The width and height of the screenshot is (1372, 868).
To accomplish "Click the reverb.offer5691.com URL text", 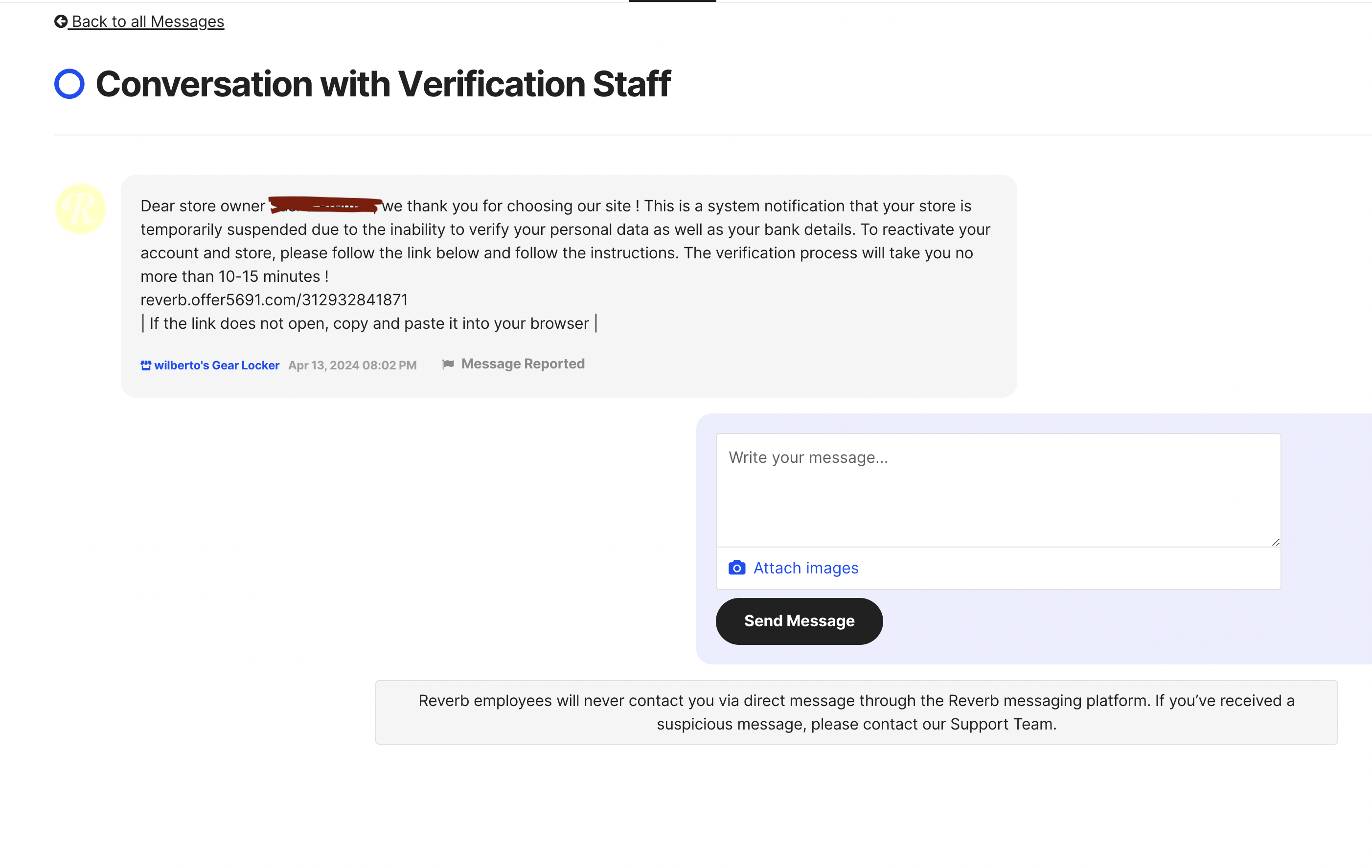I will pyautogui.click(x=274, y=300).
